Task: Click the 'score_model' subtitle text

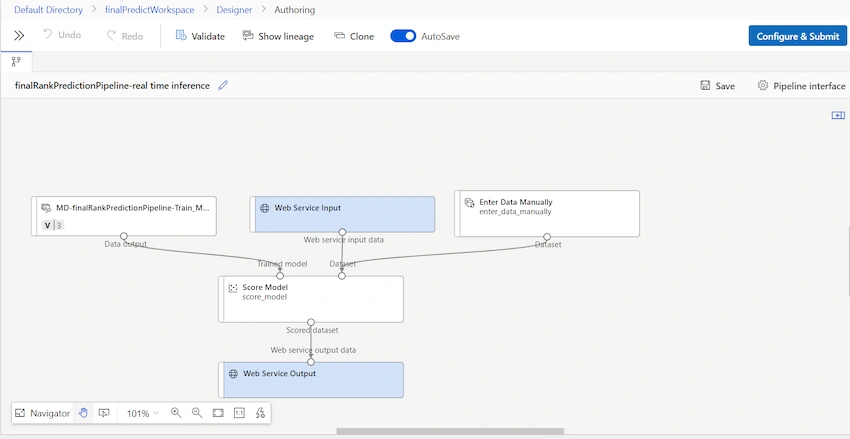Action: (265, 297)
